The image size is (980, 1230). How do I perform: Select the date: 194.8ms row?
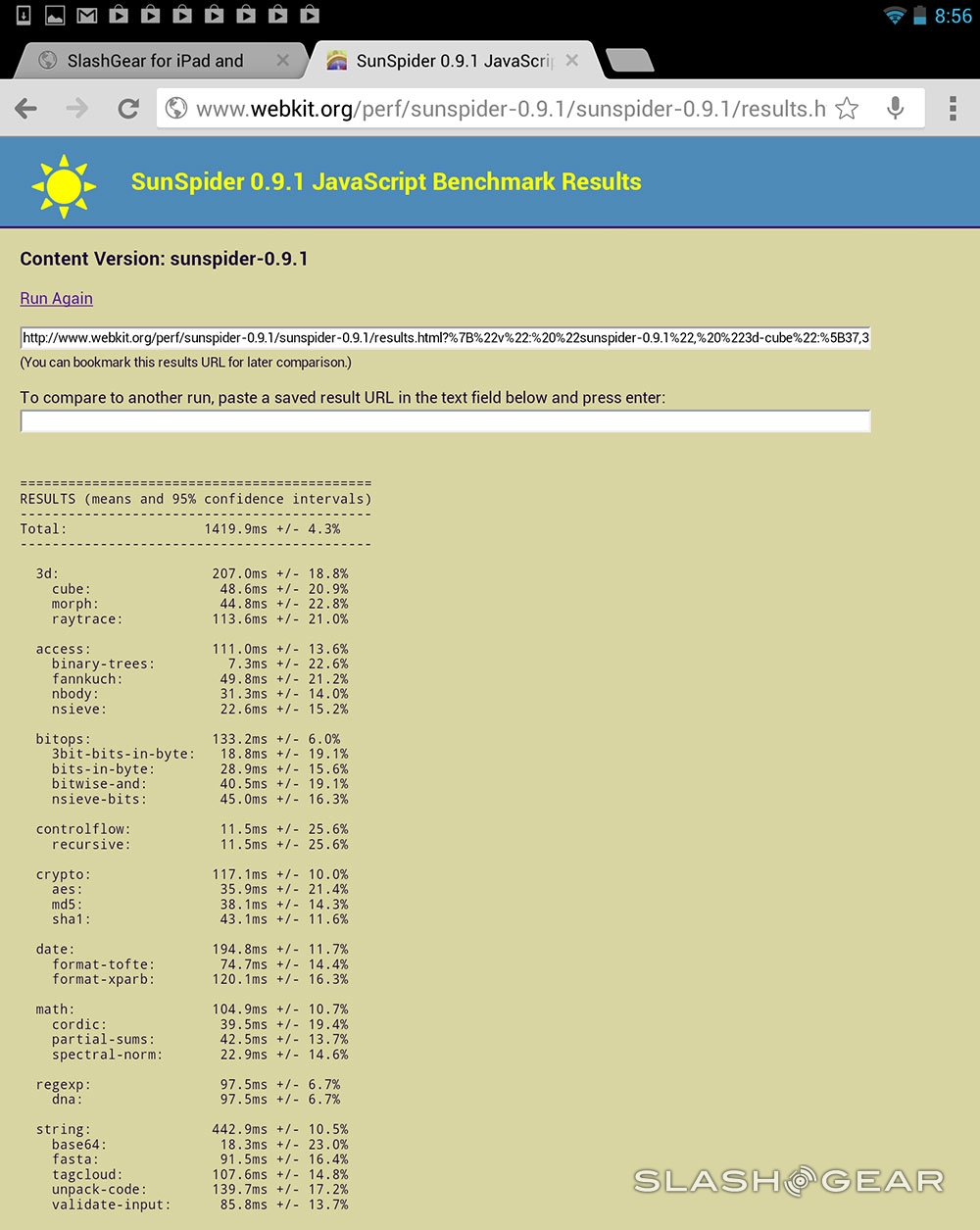click(x=192, y=950)
